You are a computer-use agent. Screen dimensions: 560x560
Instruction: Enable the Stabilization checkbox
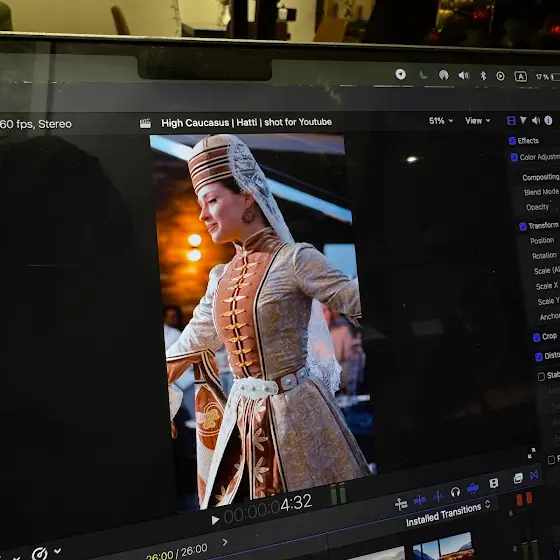point(541,376)
